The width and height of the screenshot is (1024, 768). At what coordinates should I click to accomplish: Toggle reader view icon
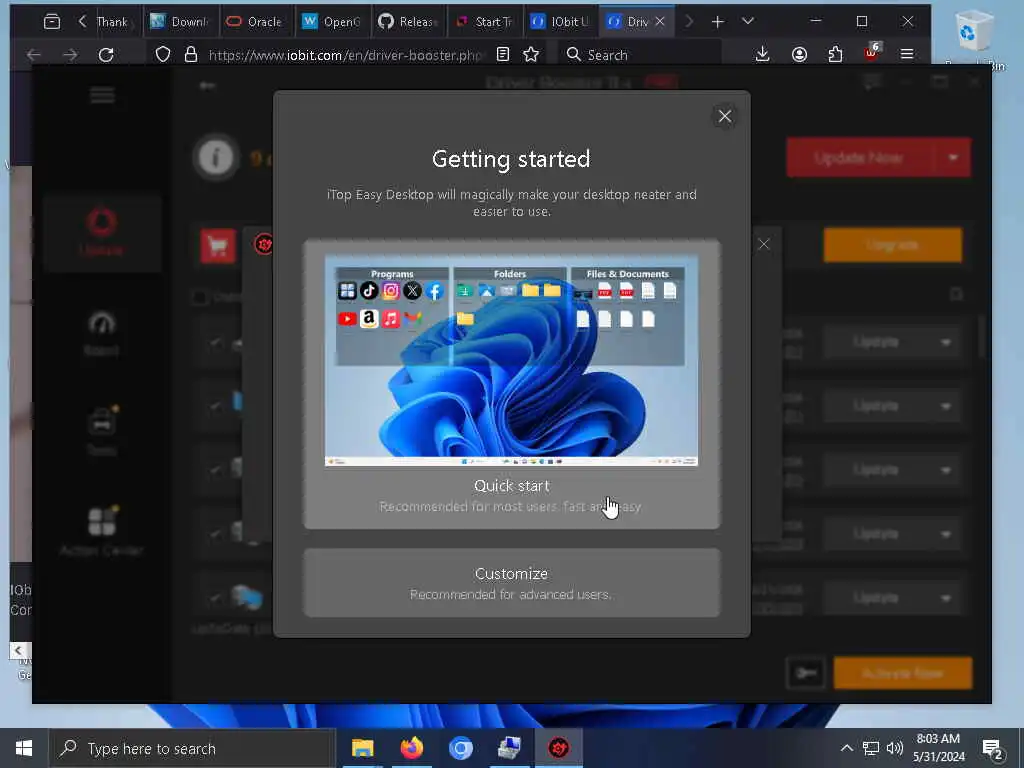click(502, 54)
